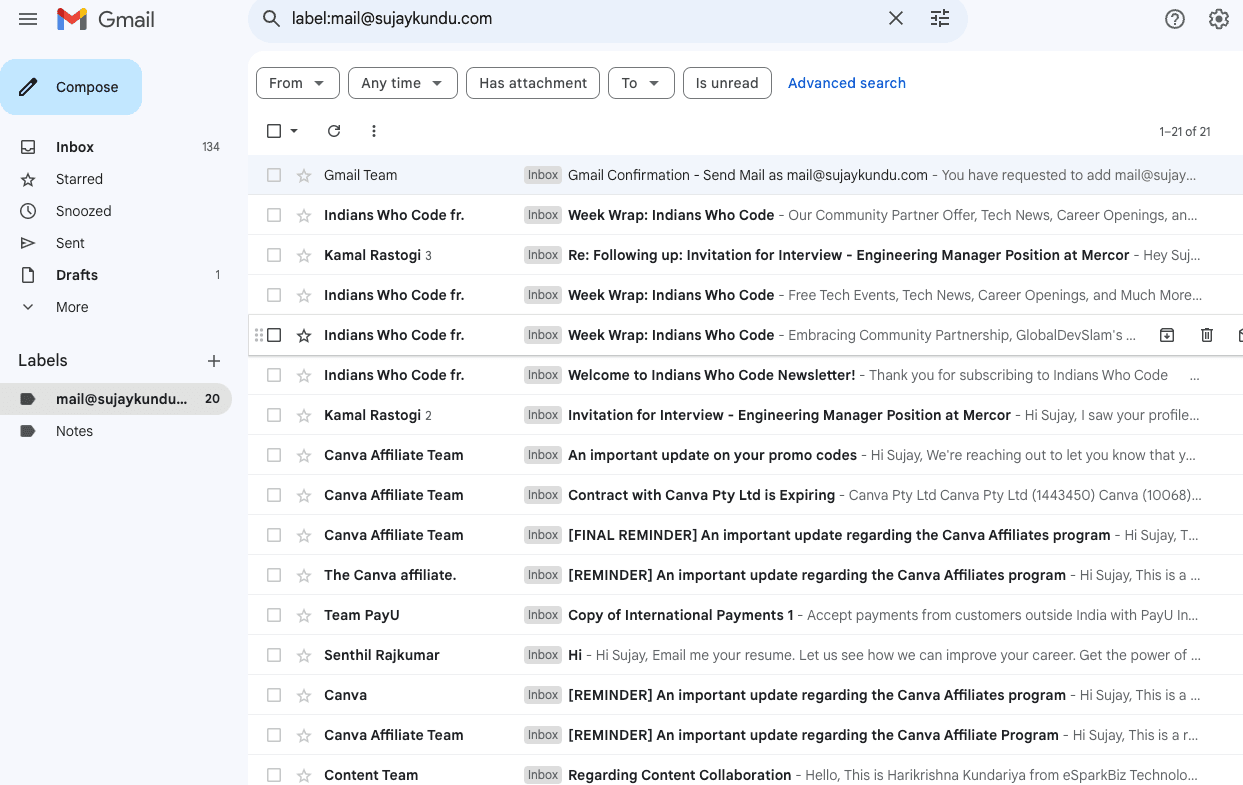Check the checkbox for Kamal Rastogi's email

click(x=273, y=254)
